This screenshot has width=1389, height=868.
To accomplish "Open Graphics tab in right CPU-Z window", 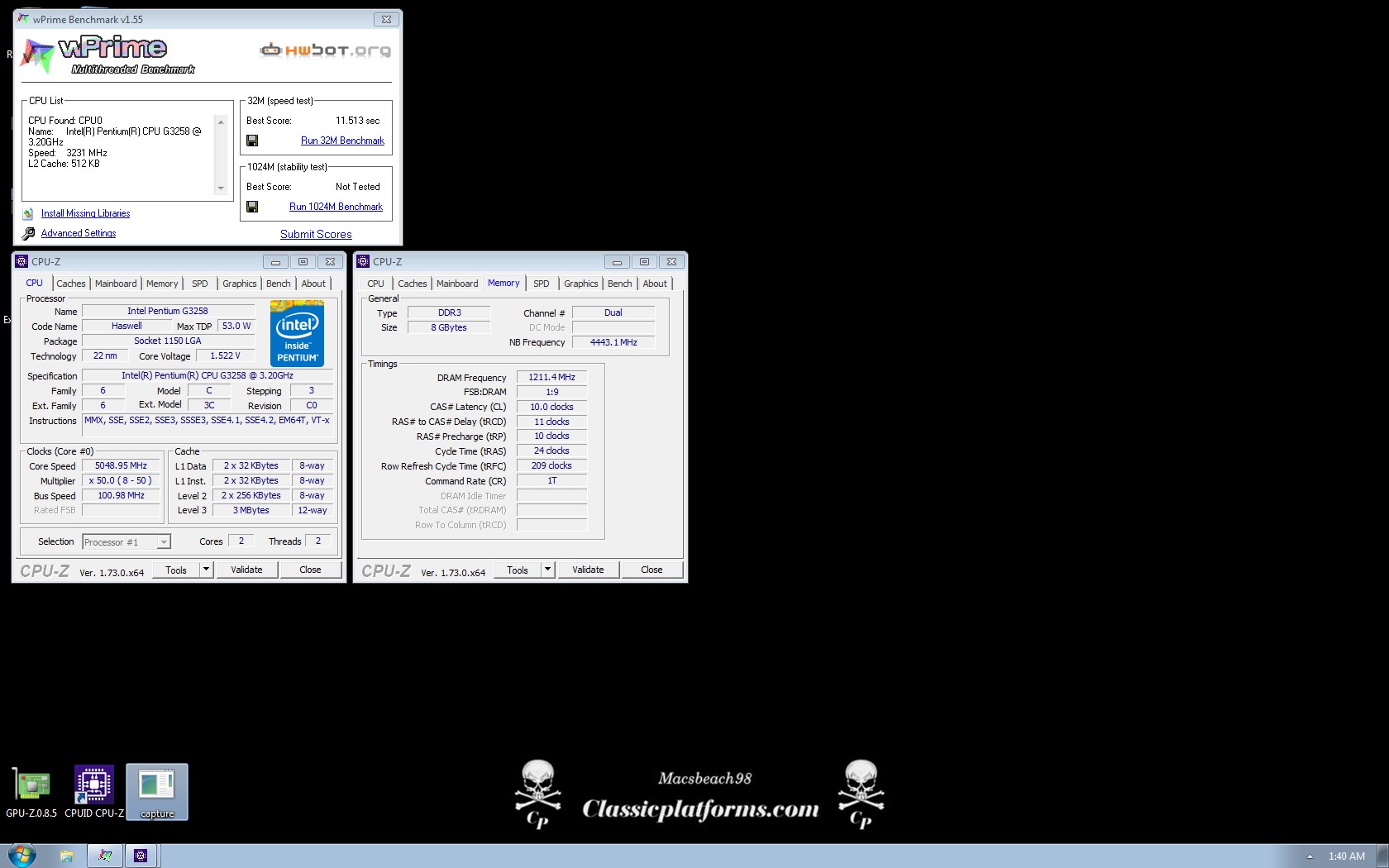I will [x=581, y=284].
